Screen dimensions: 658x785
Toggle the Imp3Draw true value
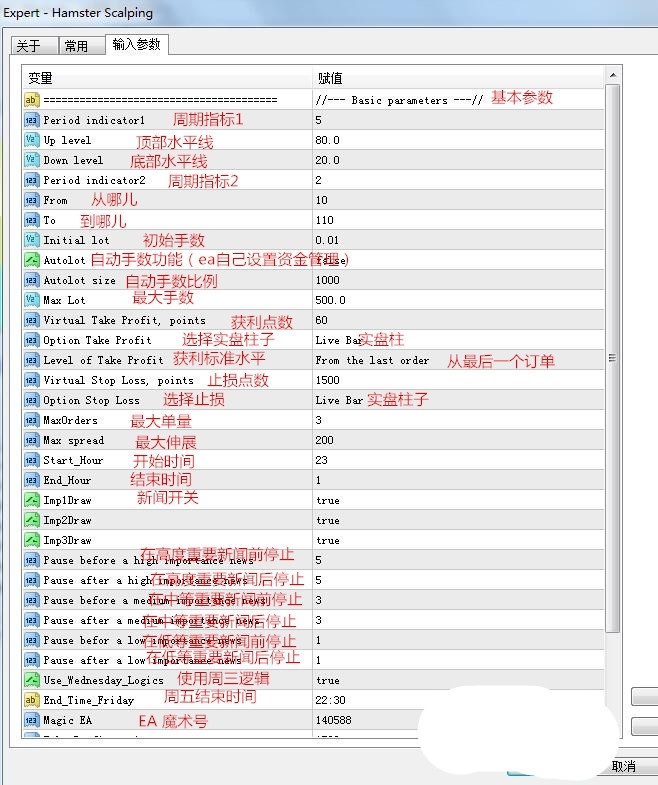[x=328, y=540]
